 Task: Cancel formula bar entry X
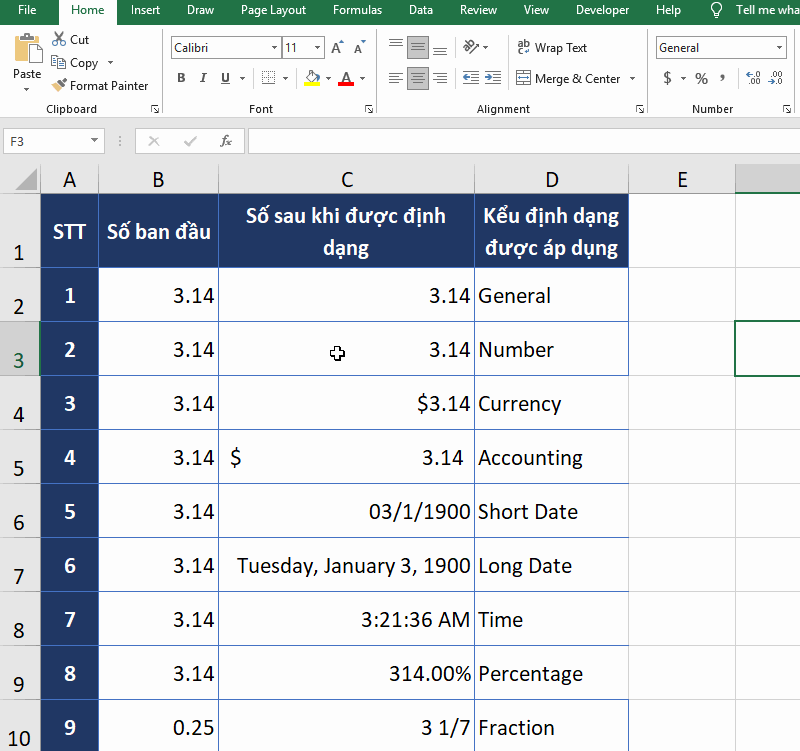154,141
